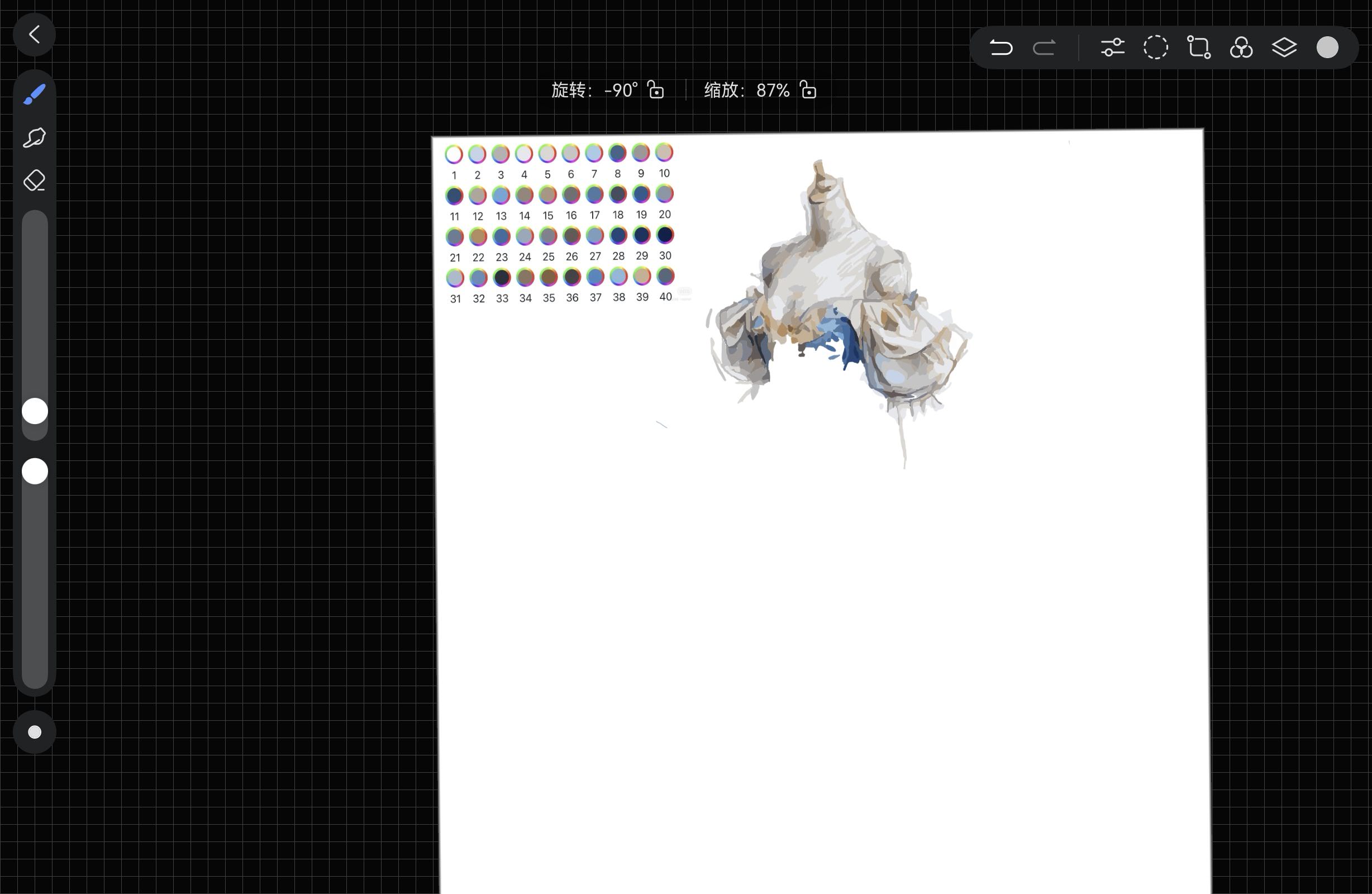Pick color swatch number 5
Viewport: 1372px width, 894px height.
point(547,154)
